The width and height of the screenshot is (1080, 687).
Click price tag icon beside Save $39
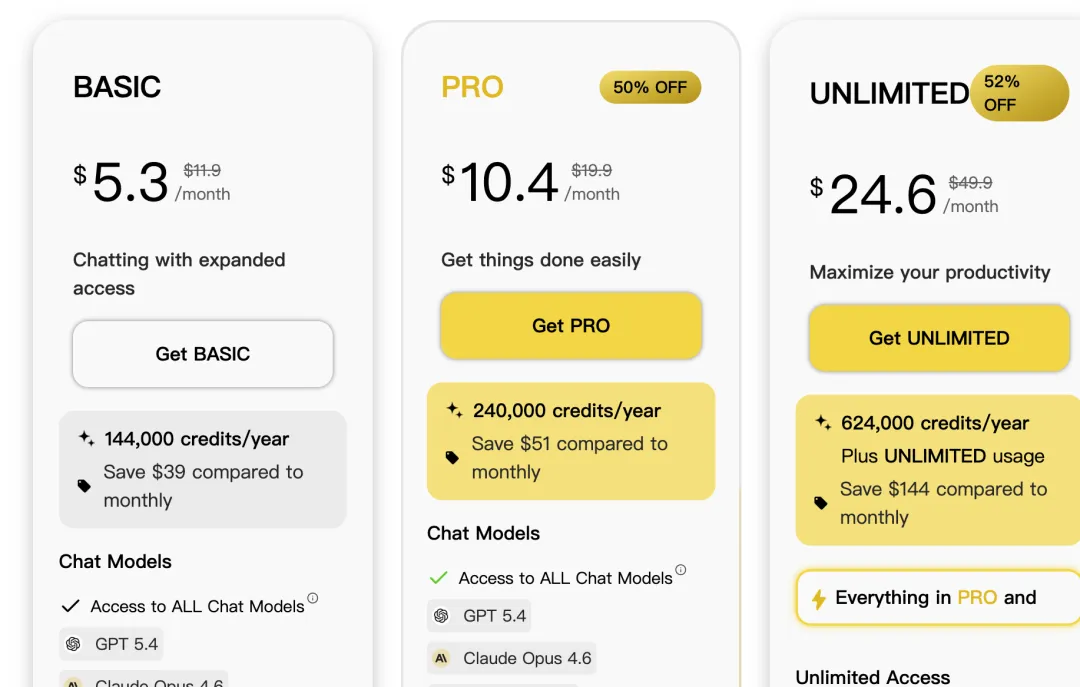point(84,486)
